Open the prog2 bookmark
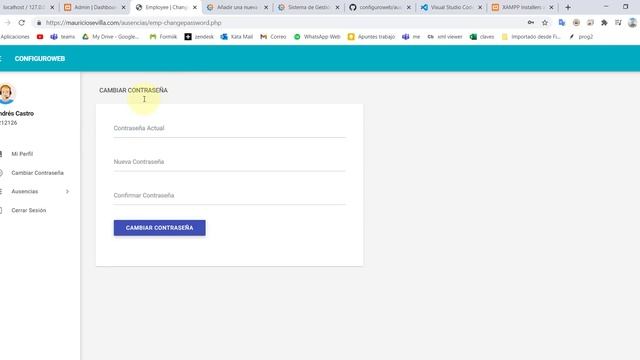 pos(581,37)
